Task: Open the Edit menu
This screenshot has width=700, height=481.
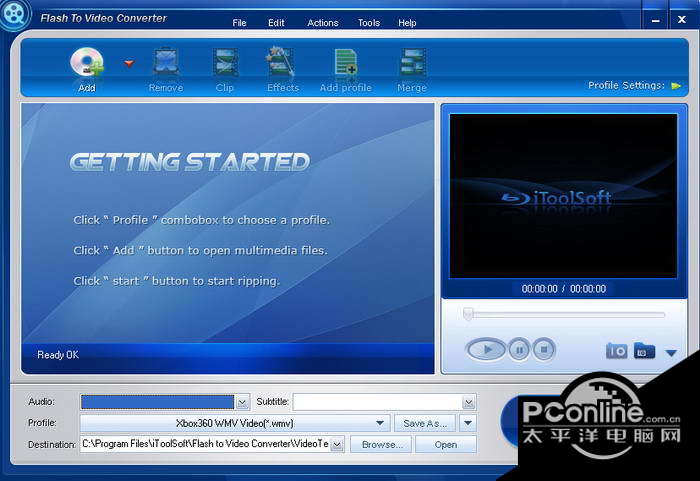Action: [276, 23]
